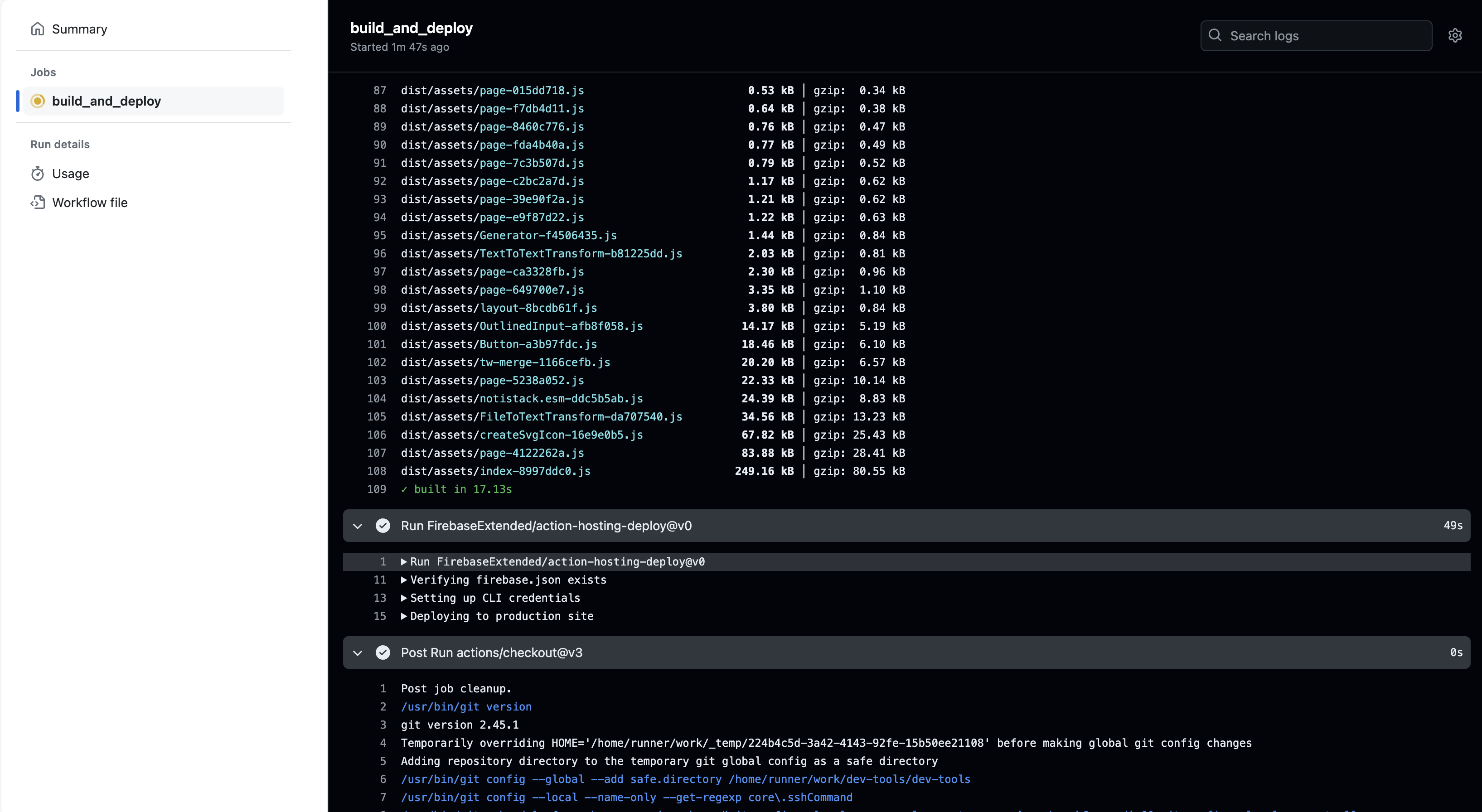Collapse the Post Run actions/checkout@v3 step chevron
Image resolution: width=1482 pixels, height=812 pixels.
(357, 652)
